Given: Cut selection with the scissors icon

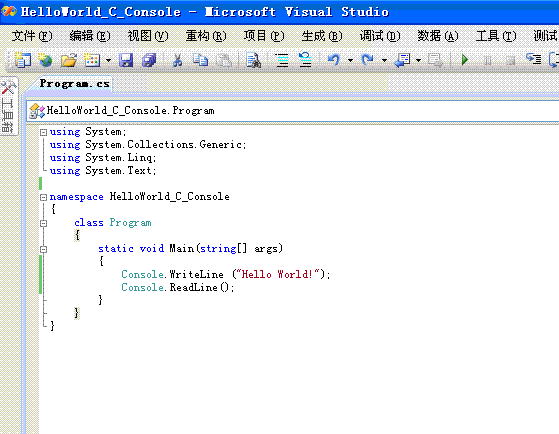Looking at the screenshot, I should pos(177,60).
